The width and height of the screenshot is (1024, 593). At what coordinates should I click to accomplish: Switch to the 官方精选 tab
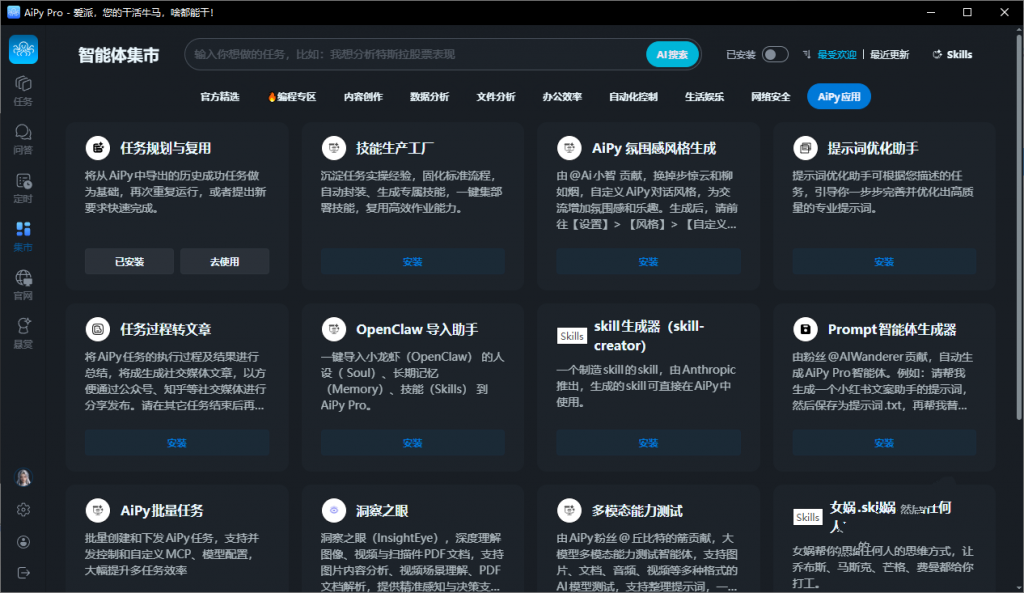click(x=220, y=97)
